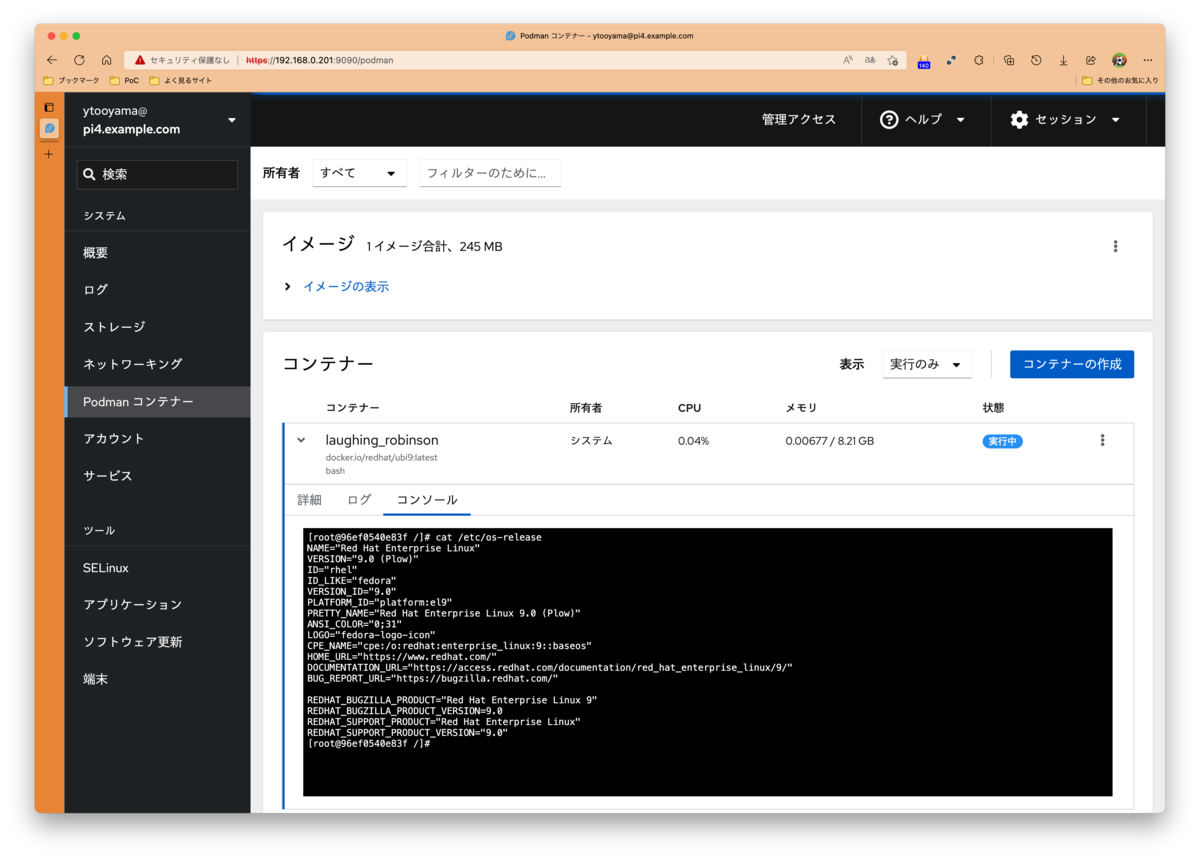The height and width of the screenshot is (859, 1200).
Task: Click the コンテナーの作成 button
Action: tap(1072, 364)
